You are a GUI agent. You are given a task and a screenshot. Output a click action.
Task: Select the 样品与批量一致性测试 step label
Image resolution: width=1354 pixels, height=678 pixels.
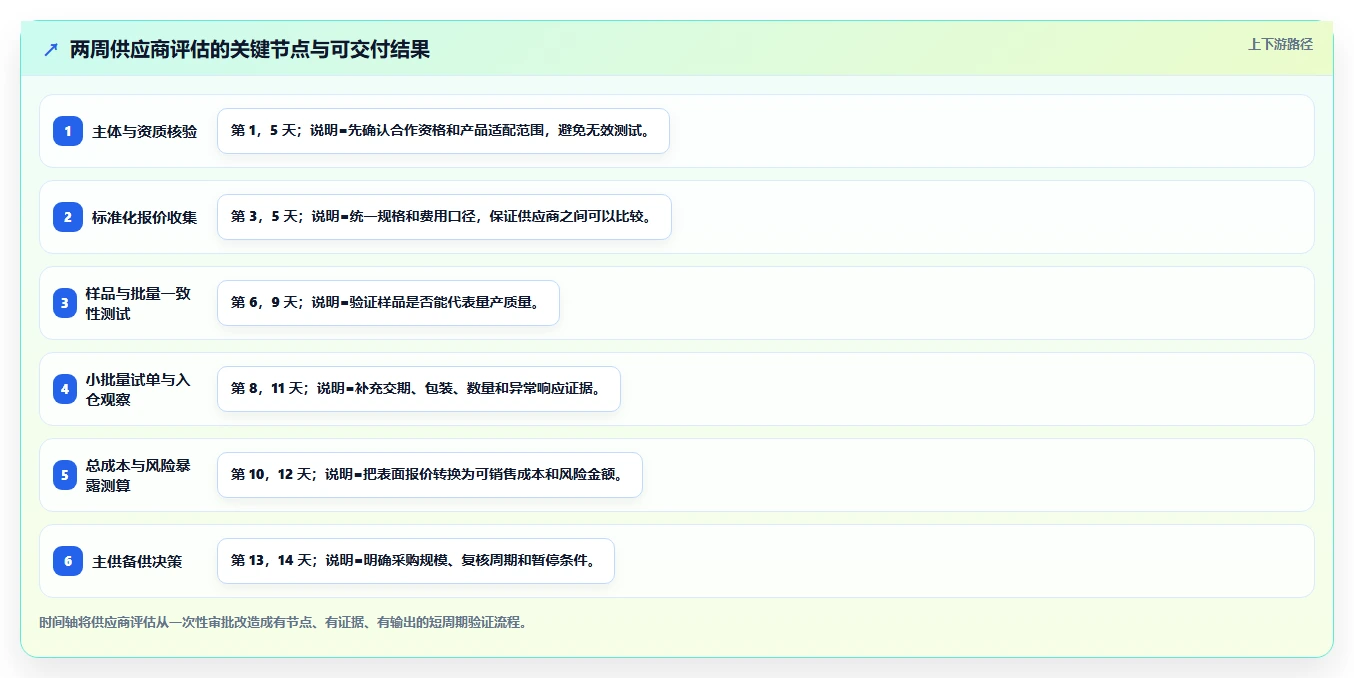(138, 303)
